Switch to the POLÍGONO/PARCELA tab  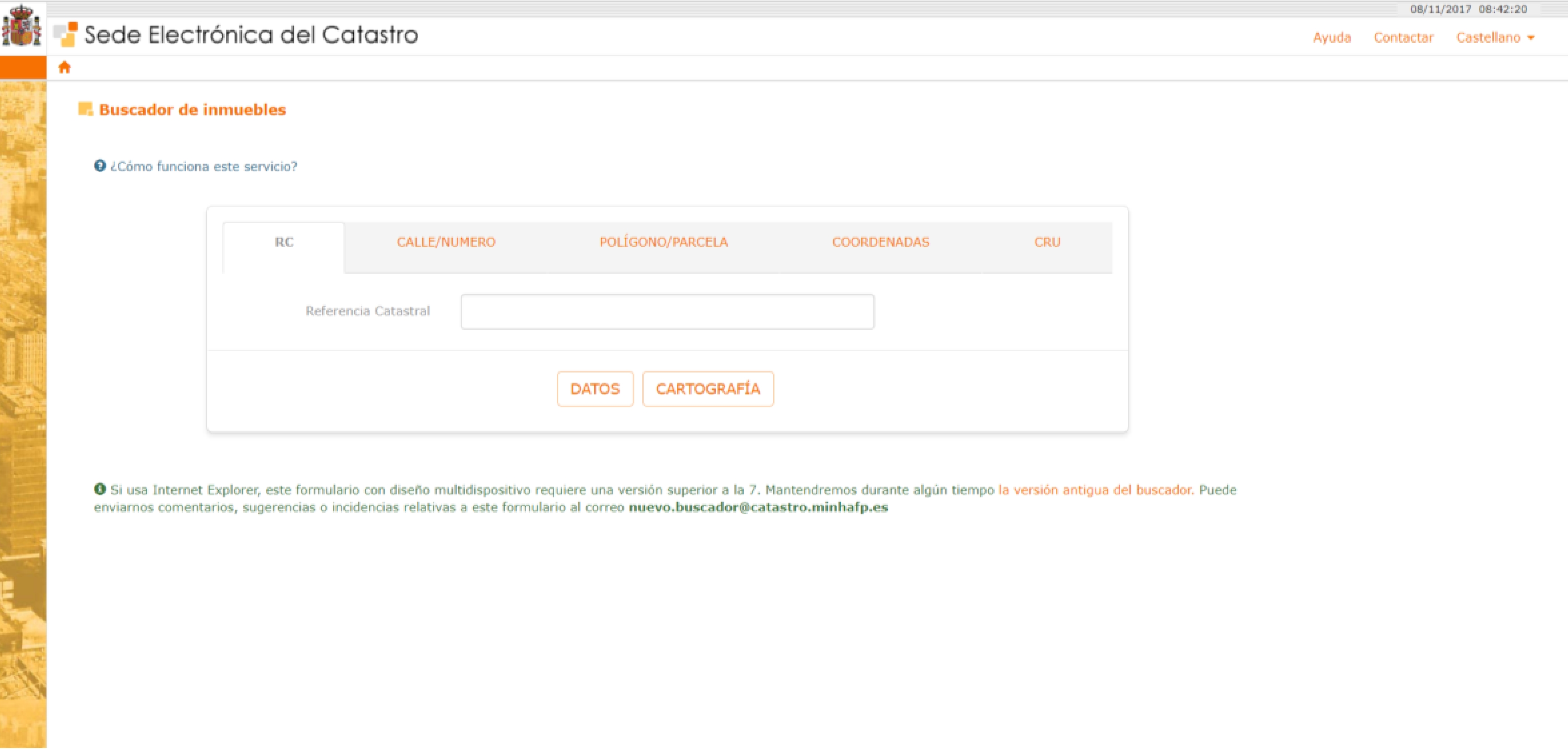[x=664, y=243]
